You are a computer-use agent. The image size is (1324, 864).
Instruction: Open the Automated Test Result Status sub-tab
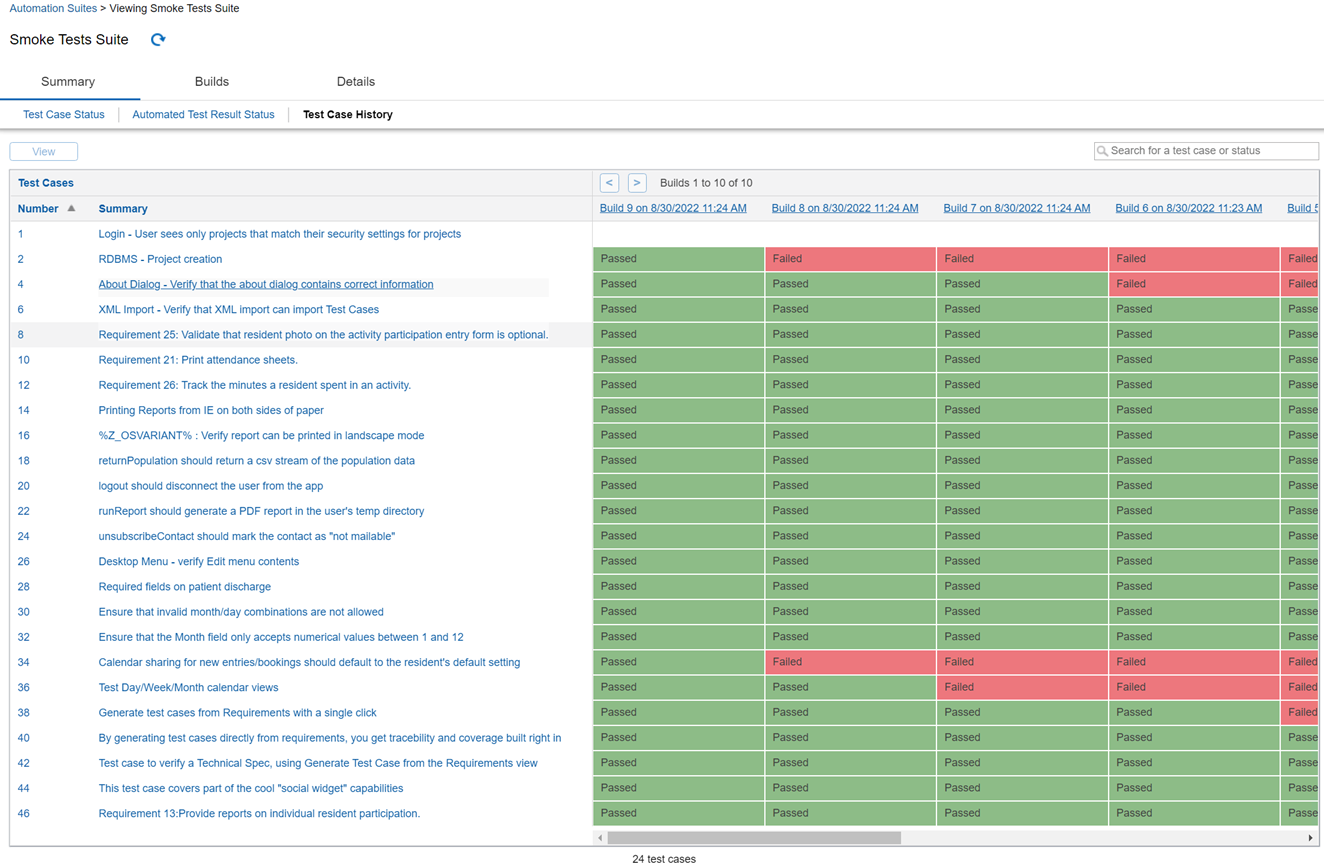pos(203,114)
